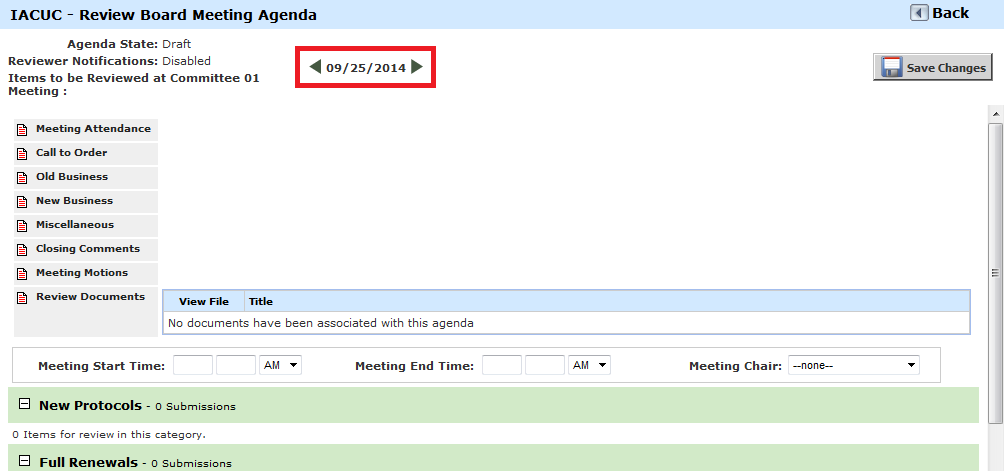Select the Call to Order label
The height and width of the screenshot is (471, 1004).
pos(72,152)
